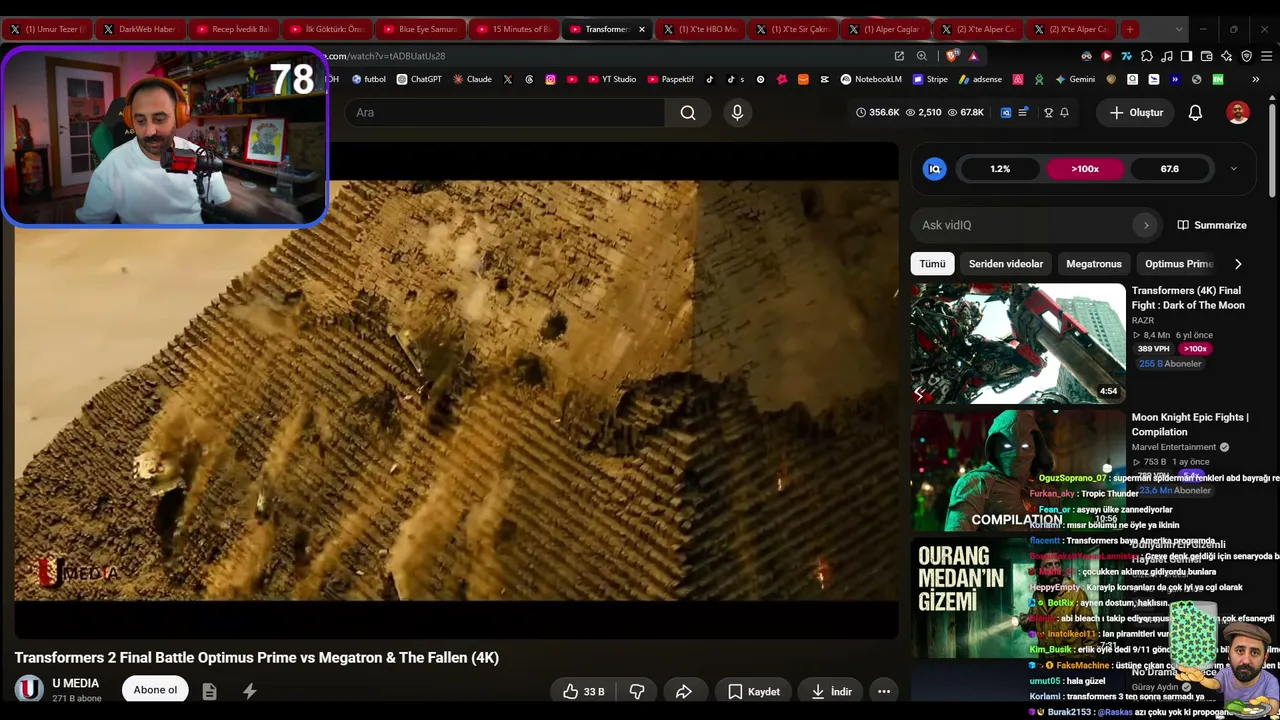The height and width of the screenshot is (720, 1280).
Task: Dislike the Transformers video
Action: pos(637,691)
